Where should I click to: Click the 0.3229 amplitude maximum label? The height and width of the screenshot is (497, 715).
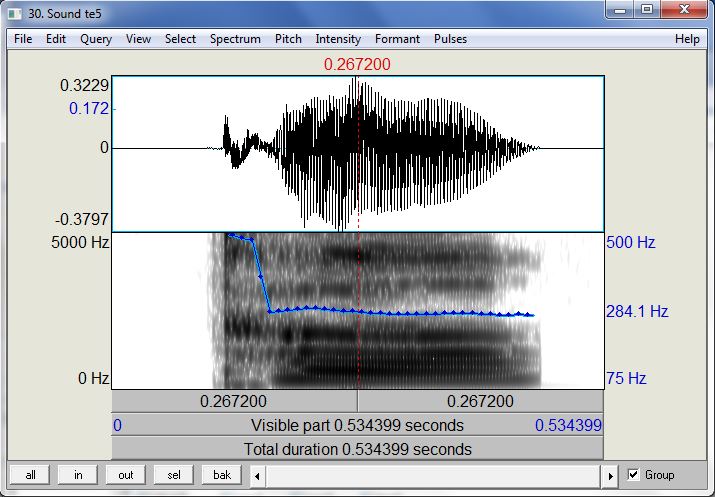[84, 85]
